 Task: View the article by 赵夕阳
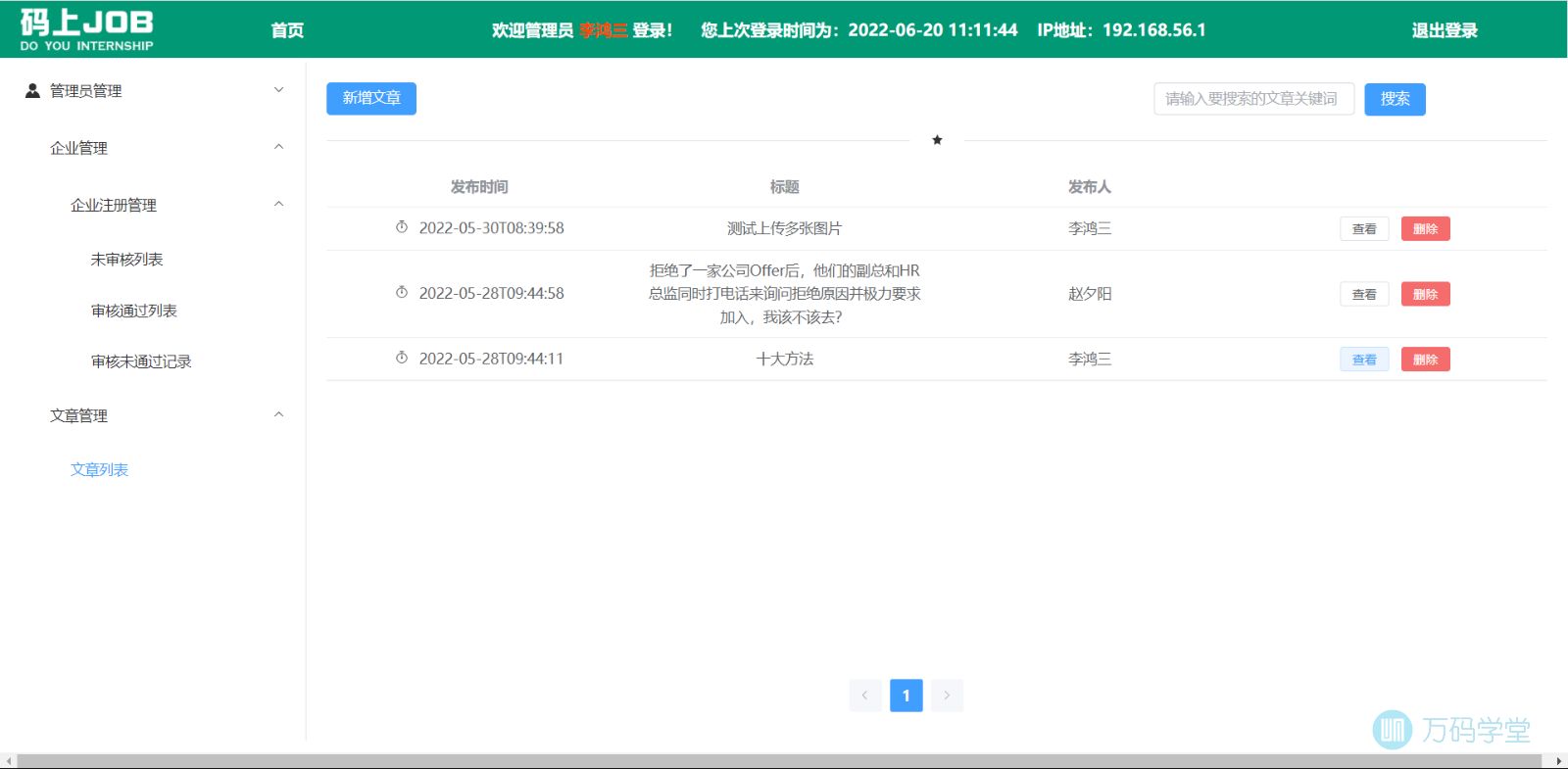click(x=1364, y=294)
